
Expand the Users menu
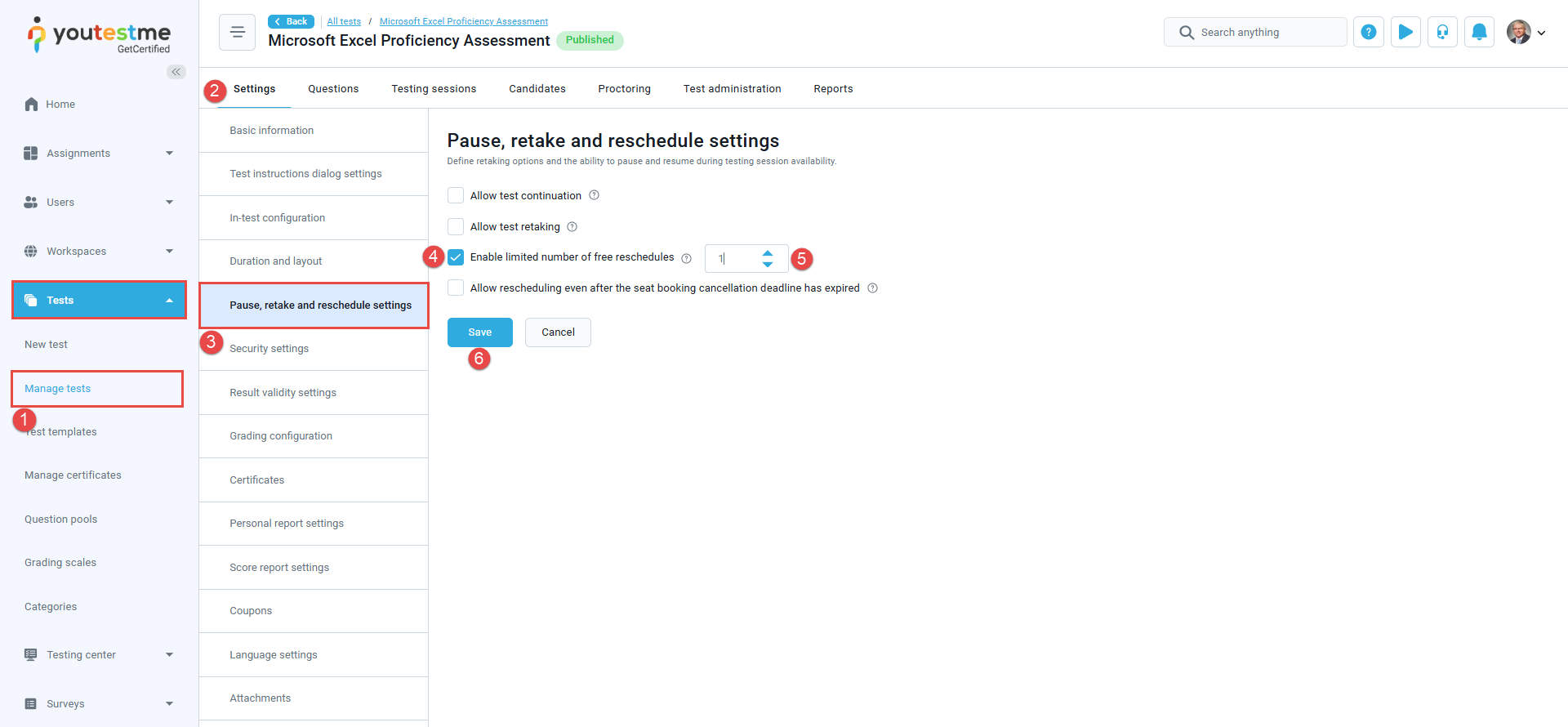point(170,202)
